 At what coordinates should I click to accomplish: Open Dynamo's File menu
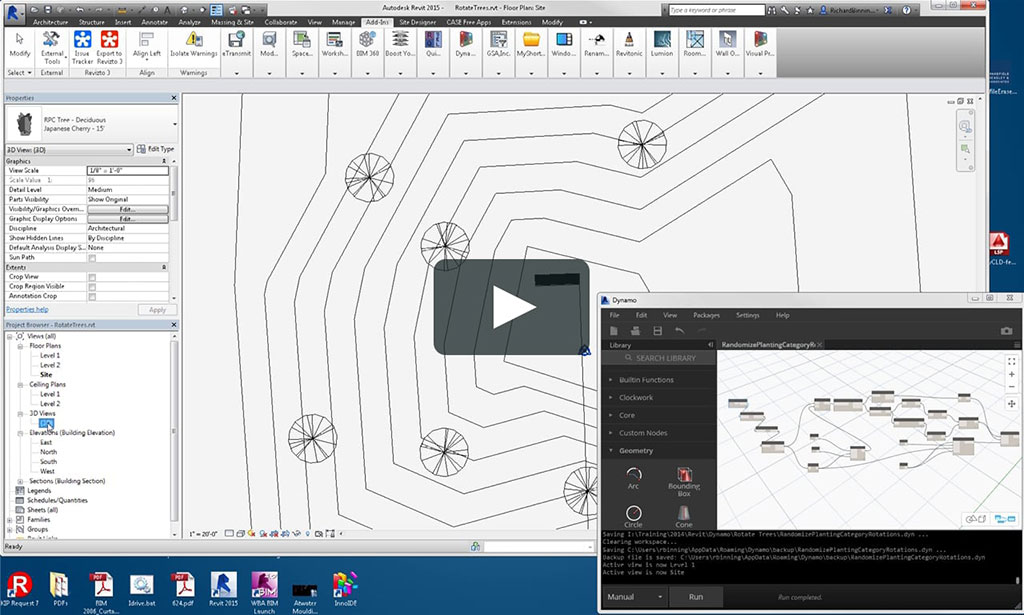(614, 315)
